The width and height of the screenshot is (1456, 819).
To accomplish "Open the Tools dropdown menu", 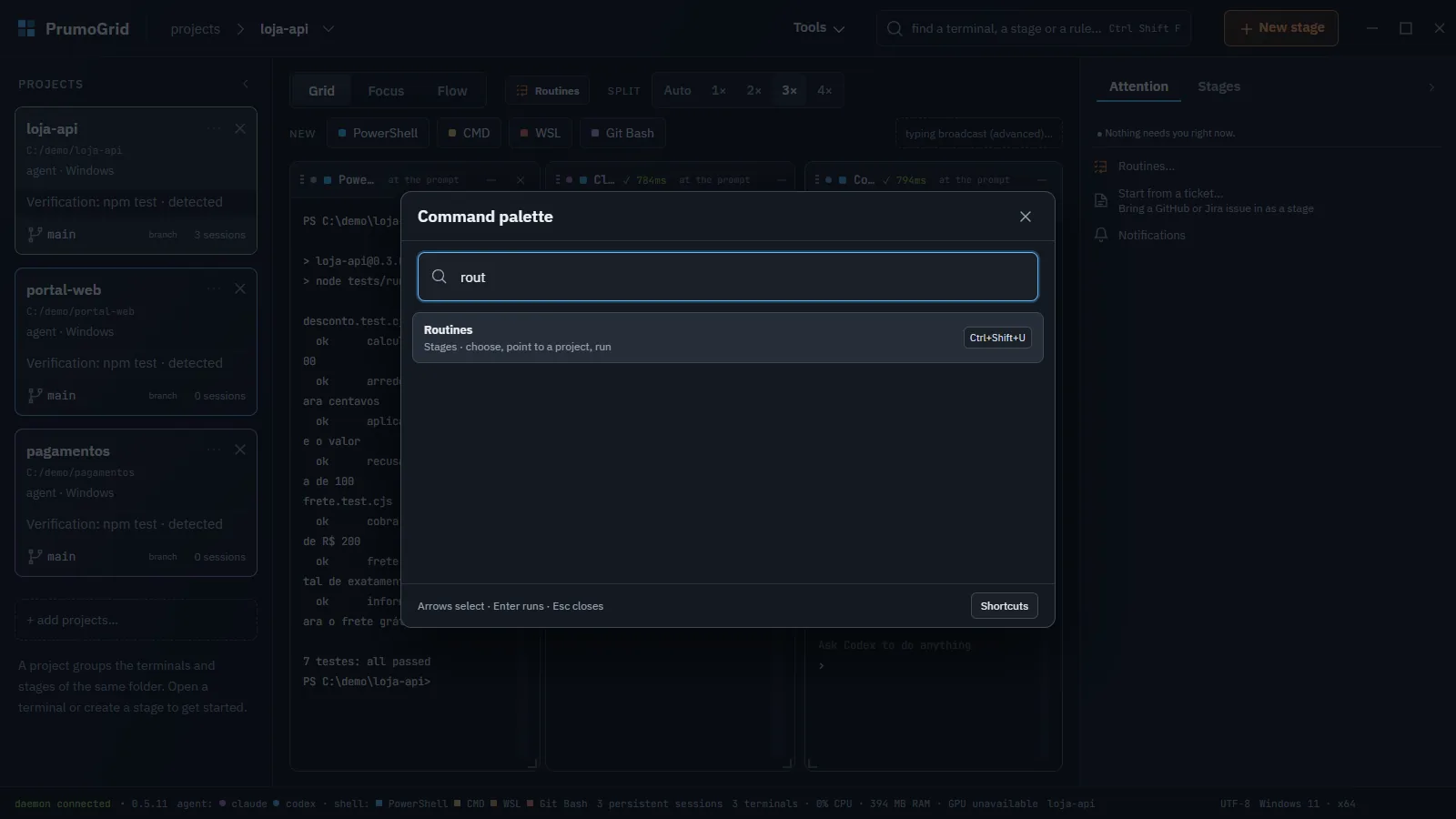I will point(819,28).
